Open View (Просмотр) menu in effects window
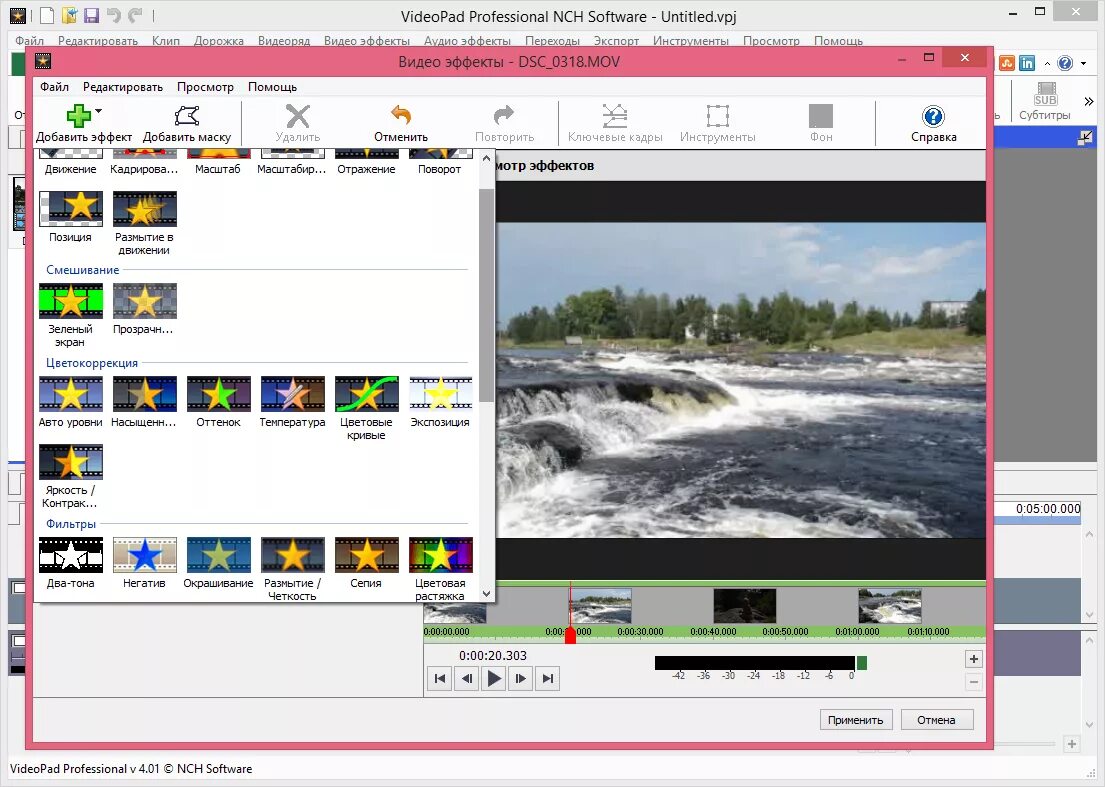 [x=205, y=87]
